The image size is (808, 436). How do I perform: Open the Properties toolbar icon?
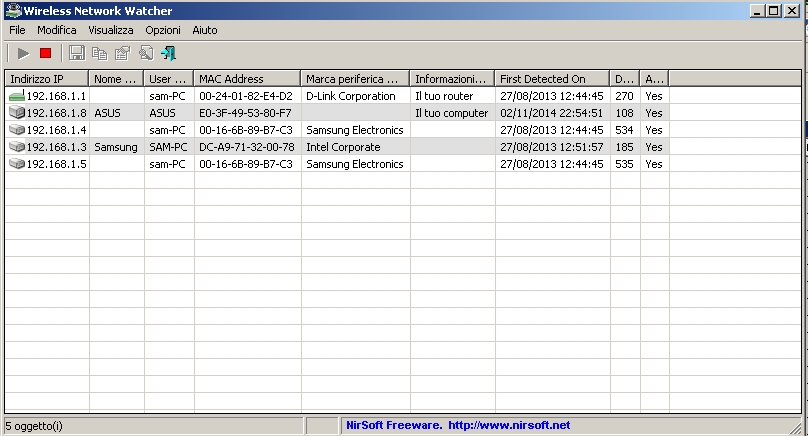(x=122, y=53)
